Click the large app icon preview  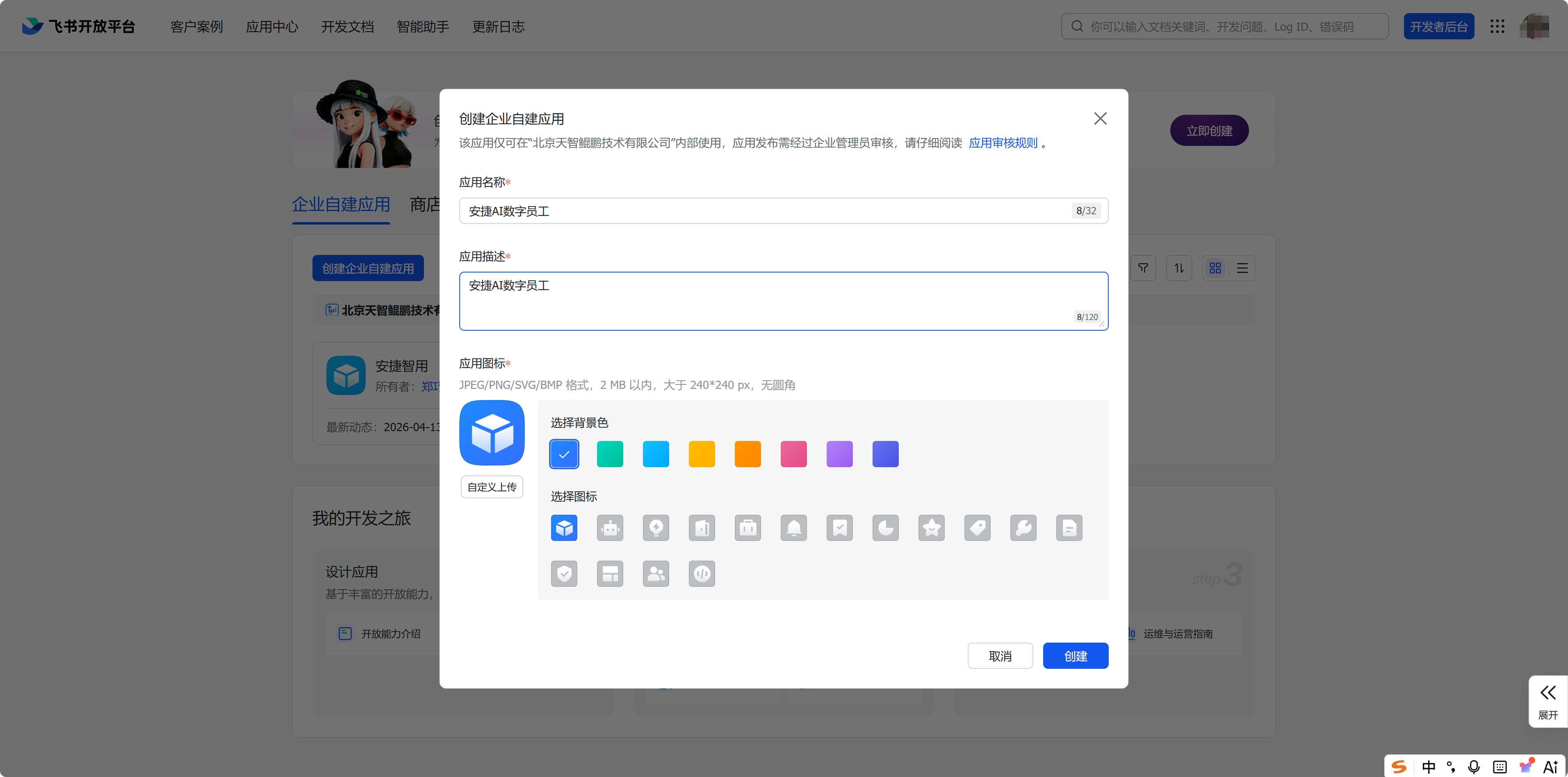492,432
